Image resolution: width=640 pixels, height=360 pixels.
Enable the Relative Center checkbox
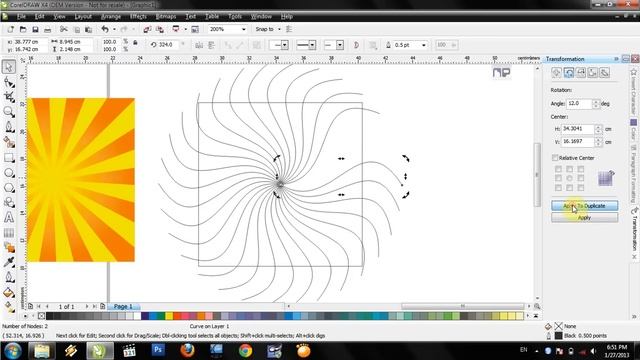pyautogui.click(x=555, y=158)
